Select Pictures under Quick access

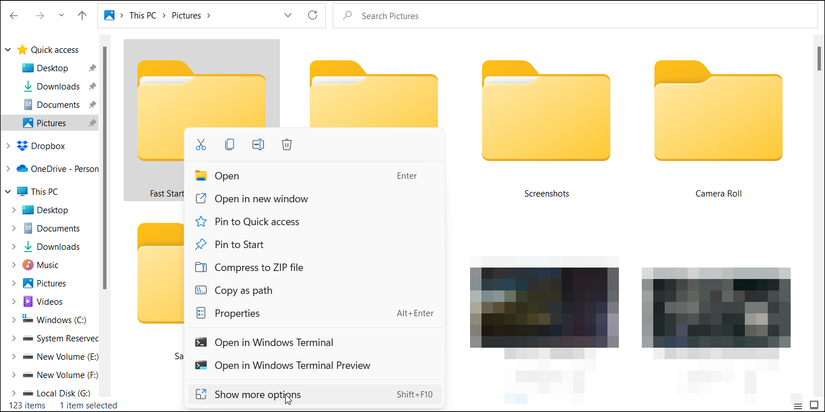point(51,123)
